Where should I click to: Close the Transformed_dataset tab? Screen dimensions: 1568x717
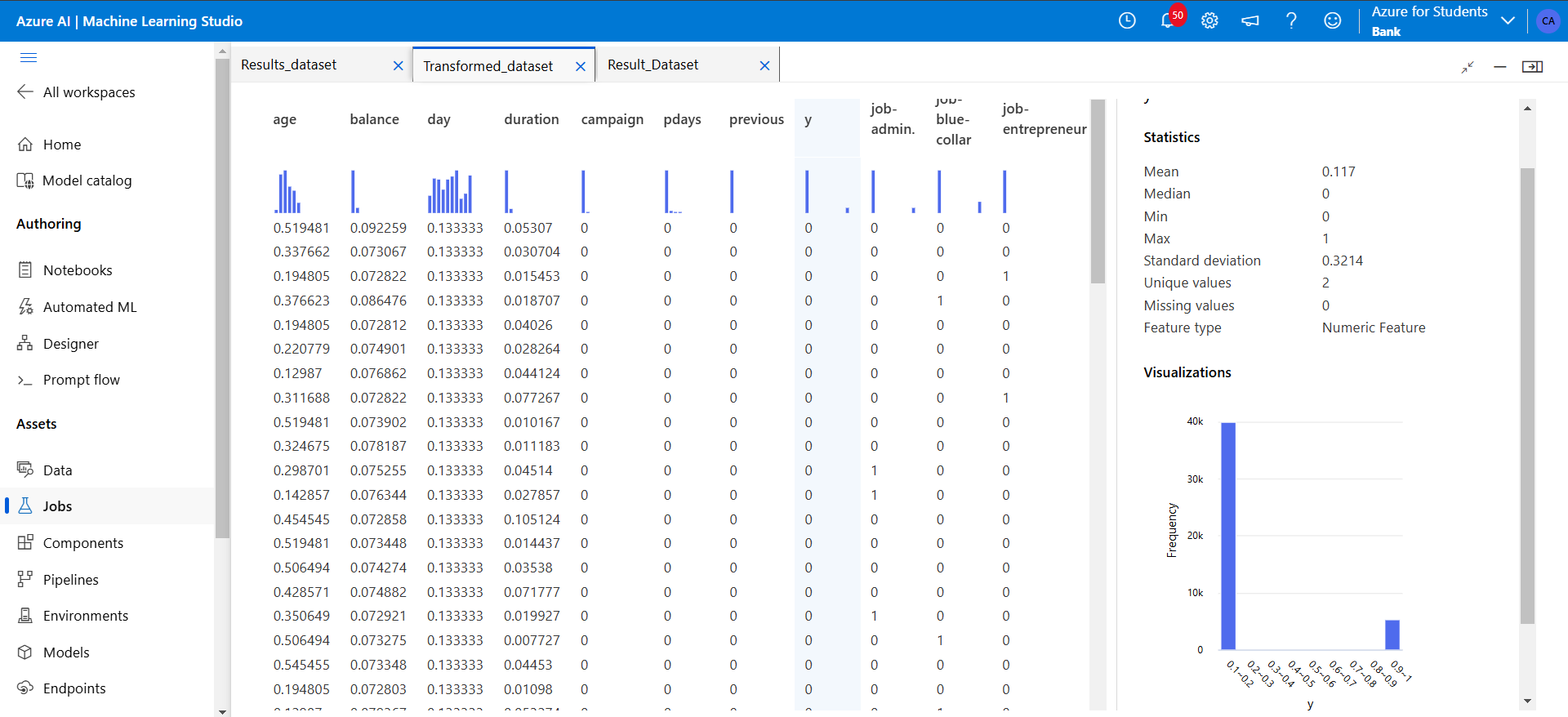pos(581,66)
